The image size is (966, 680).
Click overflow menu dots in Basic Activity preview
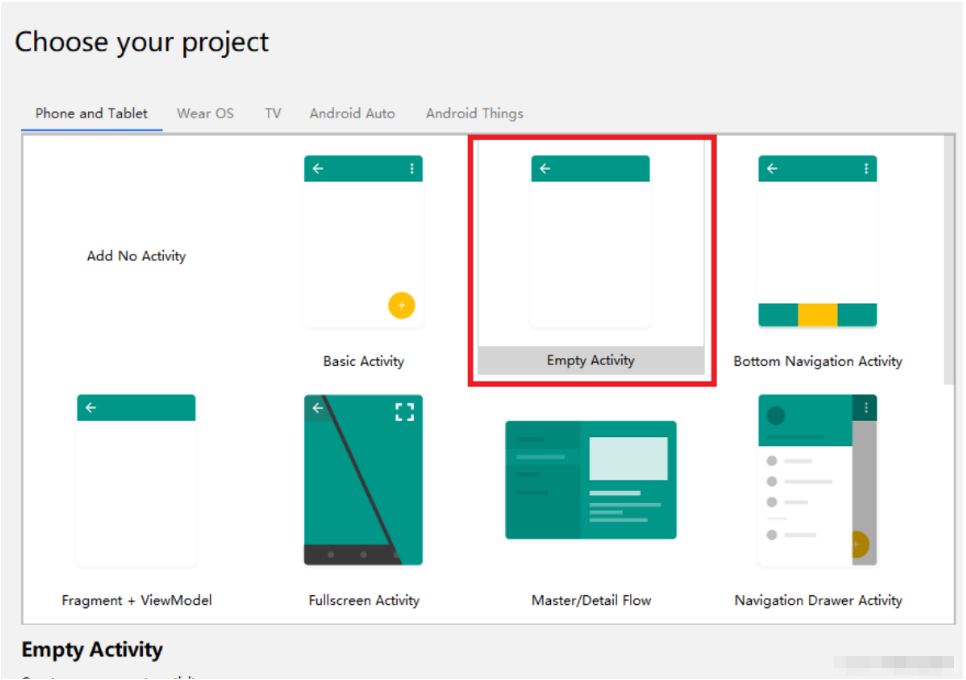click(x=411, y=169)
